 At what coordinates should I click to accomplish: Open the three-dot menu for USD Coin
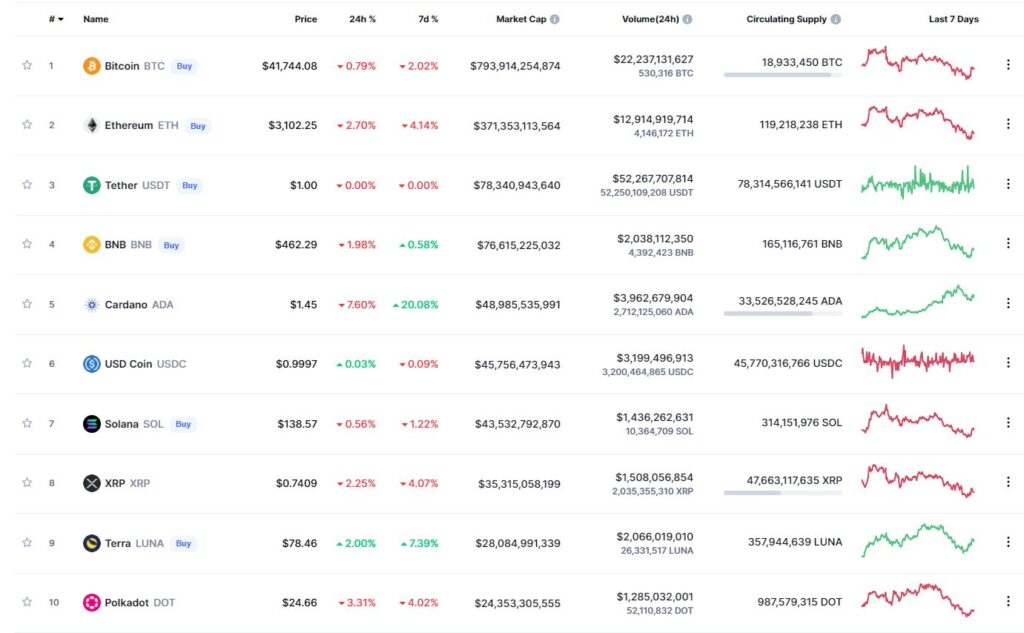click(1008, 363)
